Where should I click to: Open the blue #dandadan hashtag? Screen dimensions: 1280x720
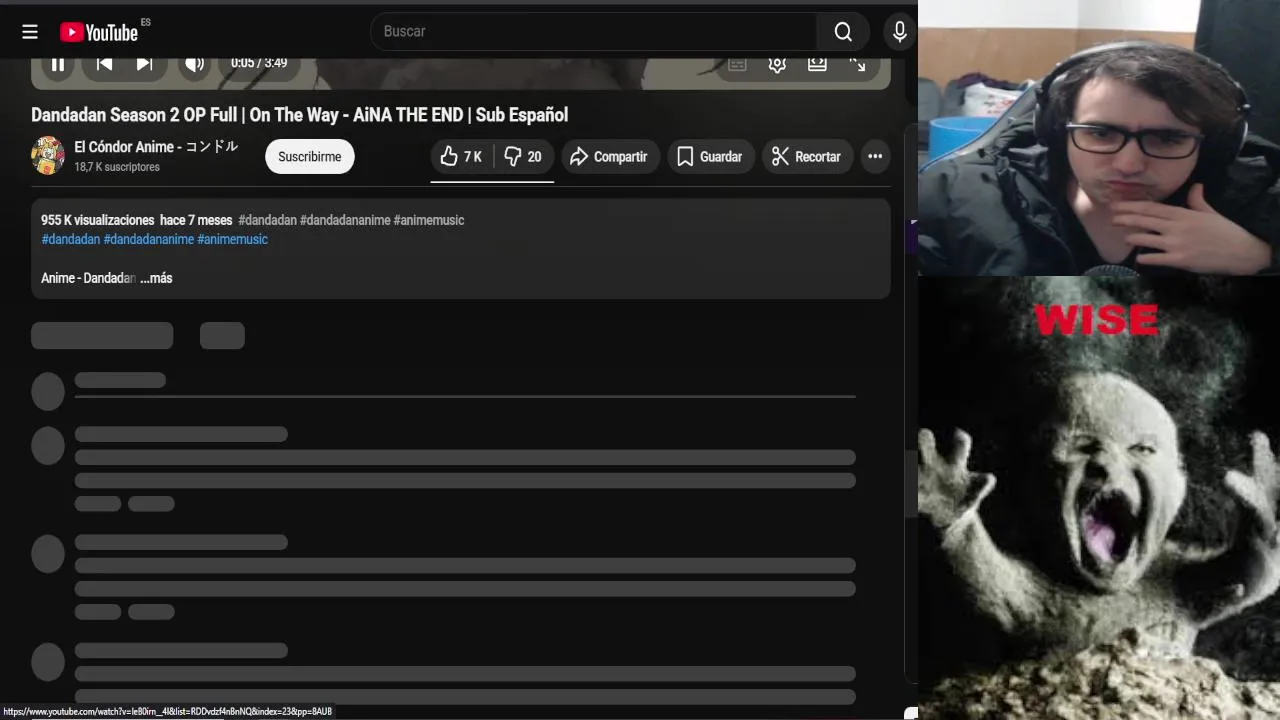pyautogui.click(x=71, y=240)
